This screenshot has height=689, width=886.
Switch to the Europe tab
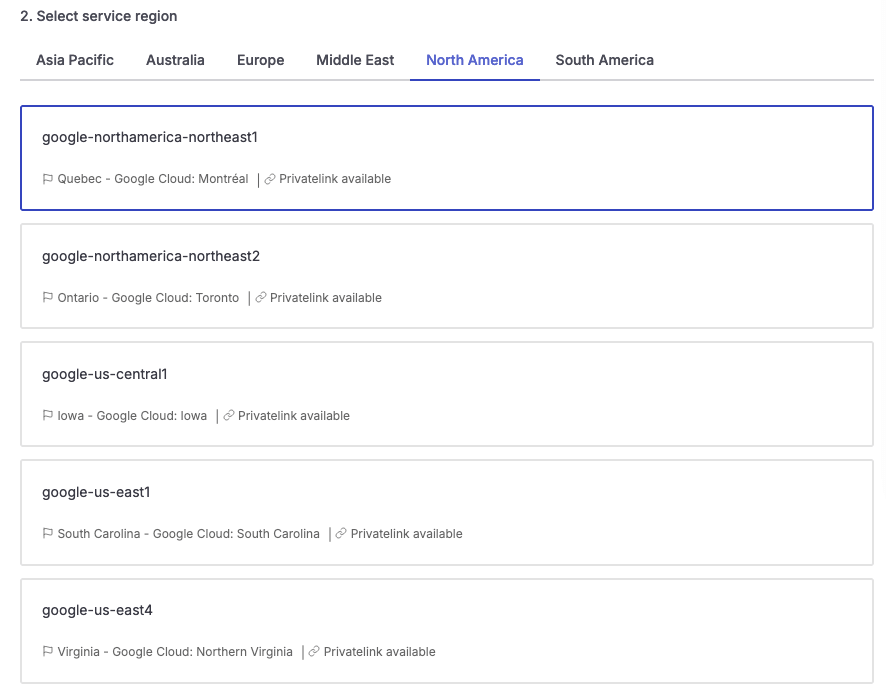[260, 60]
